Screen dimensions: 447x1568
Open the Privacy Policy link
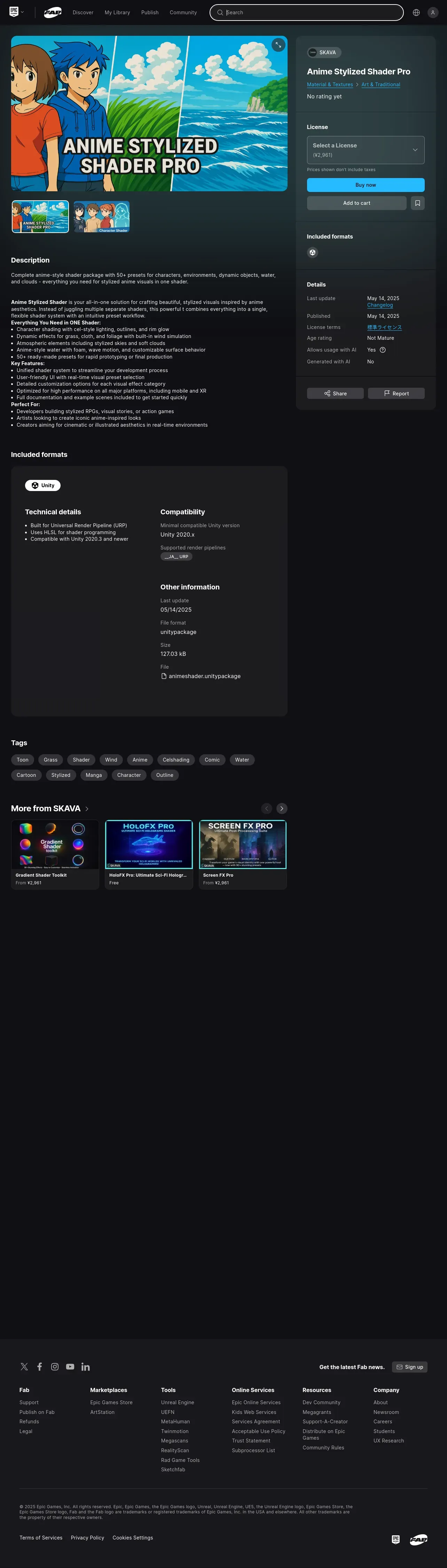87,1537
